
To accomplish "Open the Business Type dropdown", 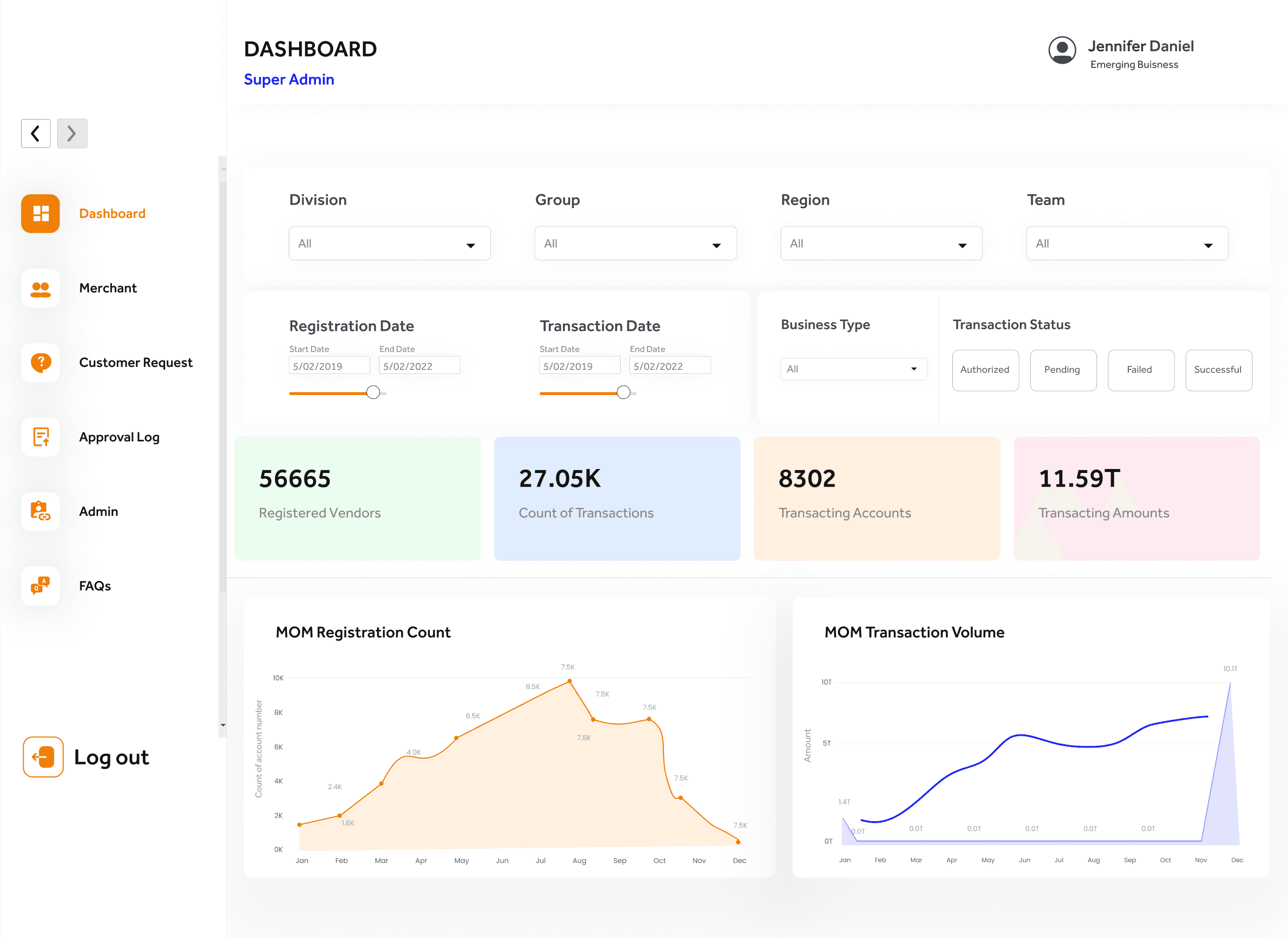I will [854, 369].
